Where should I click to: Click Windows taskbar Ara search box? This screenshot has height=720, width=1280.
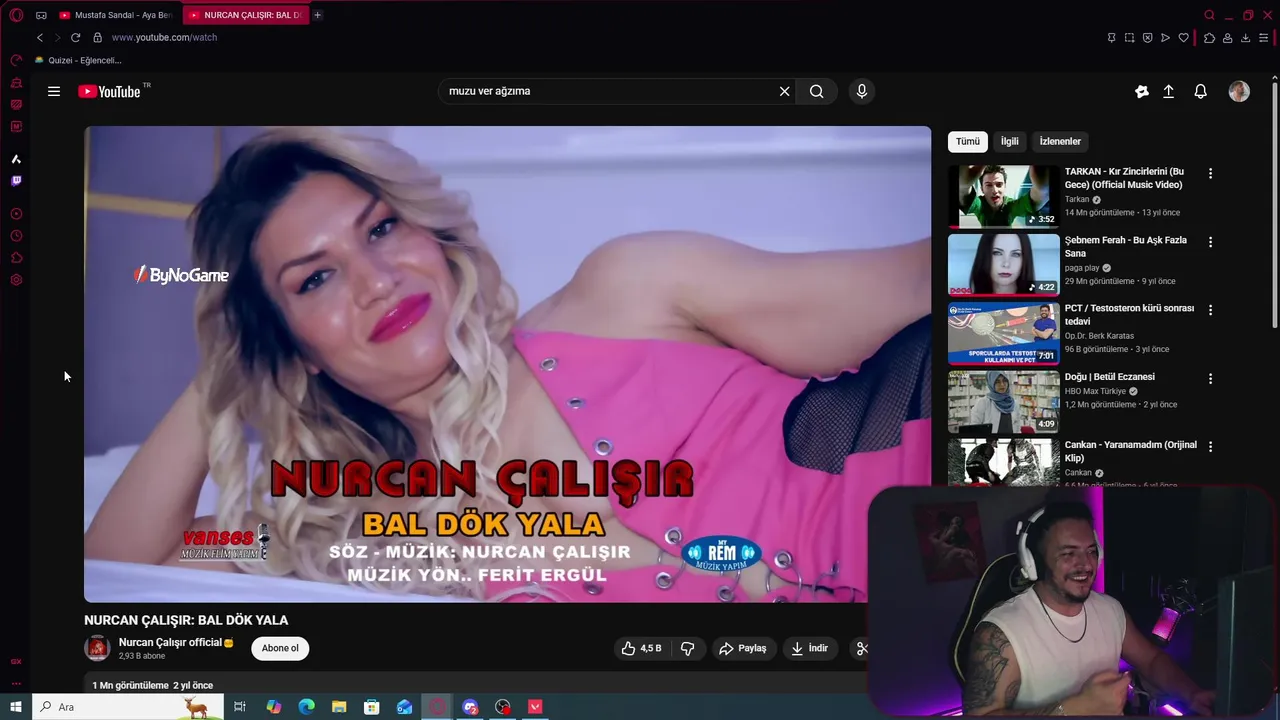coord(130,707)
